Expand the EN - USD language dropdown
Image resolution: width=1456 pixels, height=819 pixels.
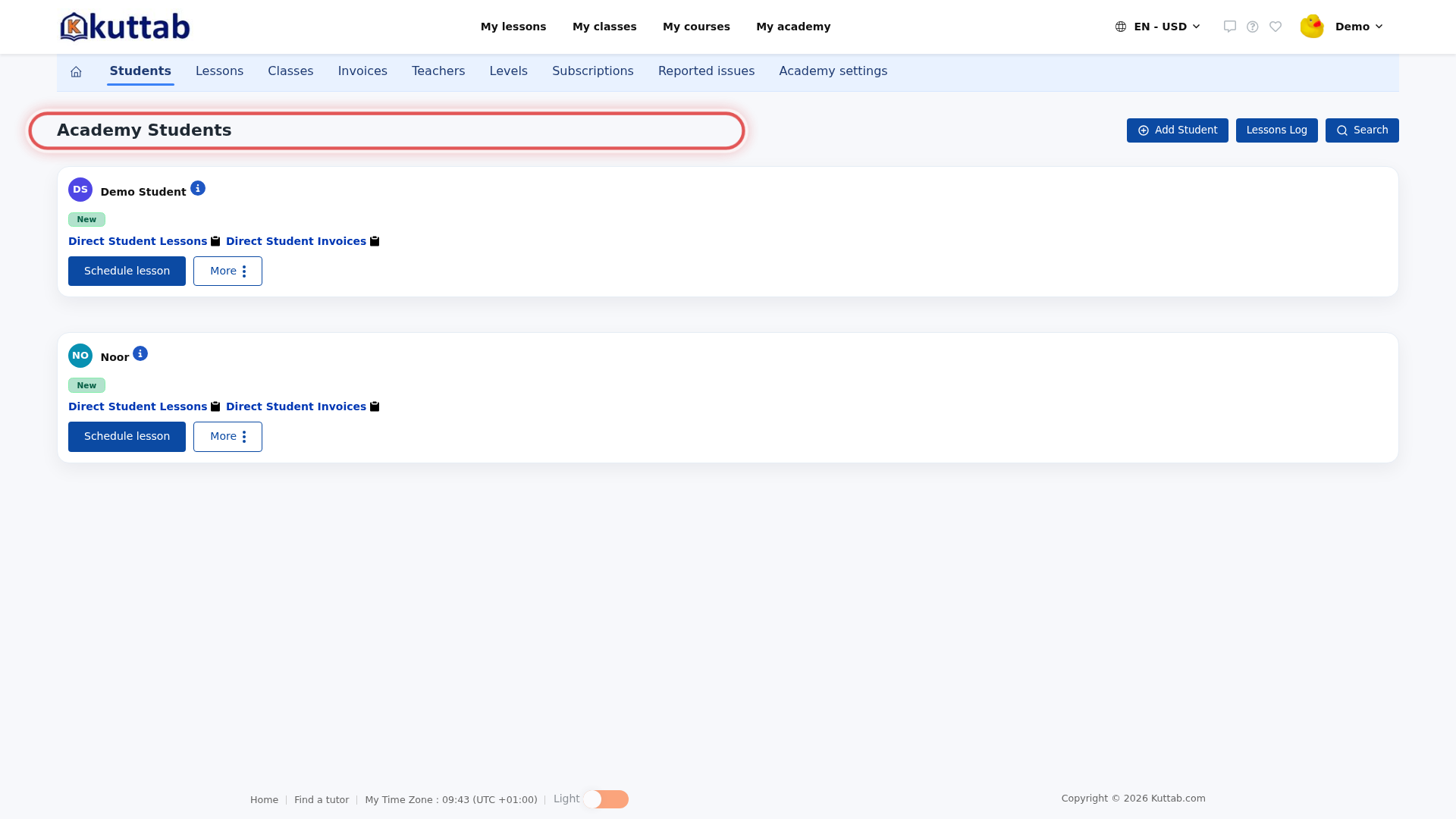coord(1158,27)
